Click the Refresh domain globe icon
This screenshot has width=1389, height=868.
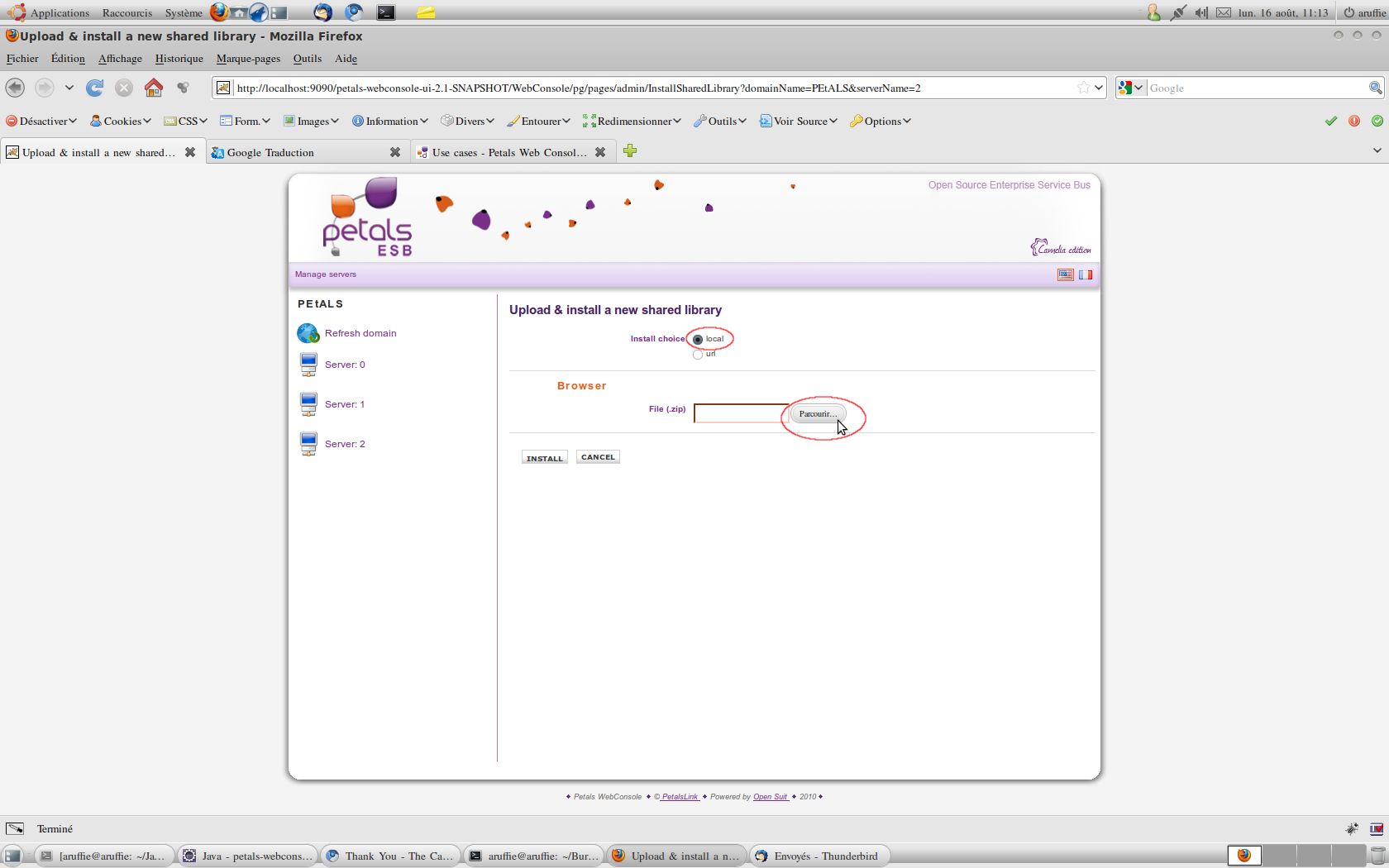coord(308,333)
